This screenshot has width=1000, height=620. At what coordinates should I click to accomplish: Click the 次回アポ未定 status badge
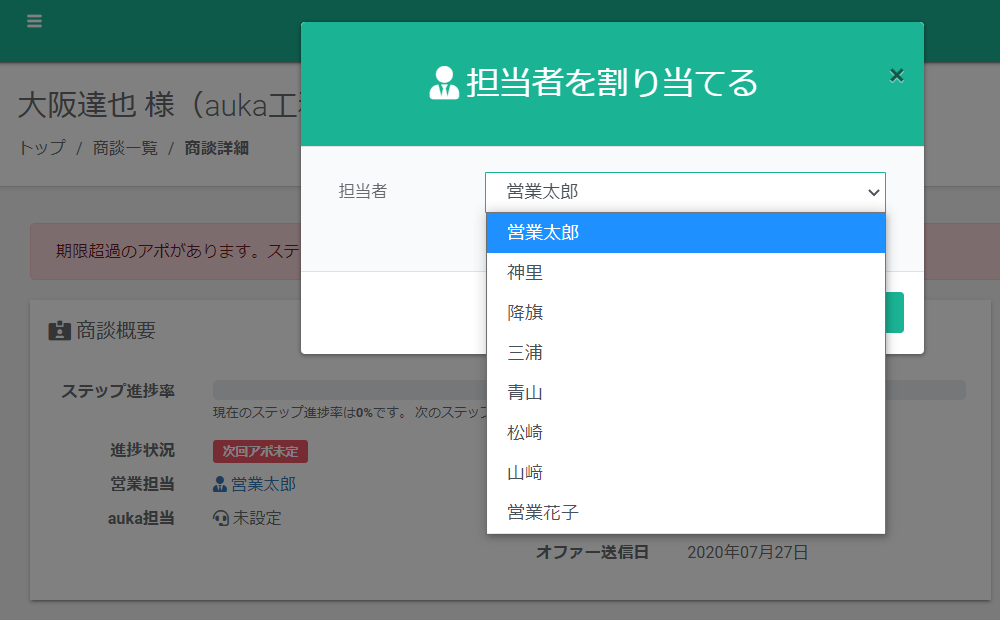[260, 452]
